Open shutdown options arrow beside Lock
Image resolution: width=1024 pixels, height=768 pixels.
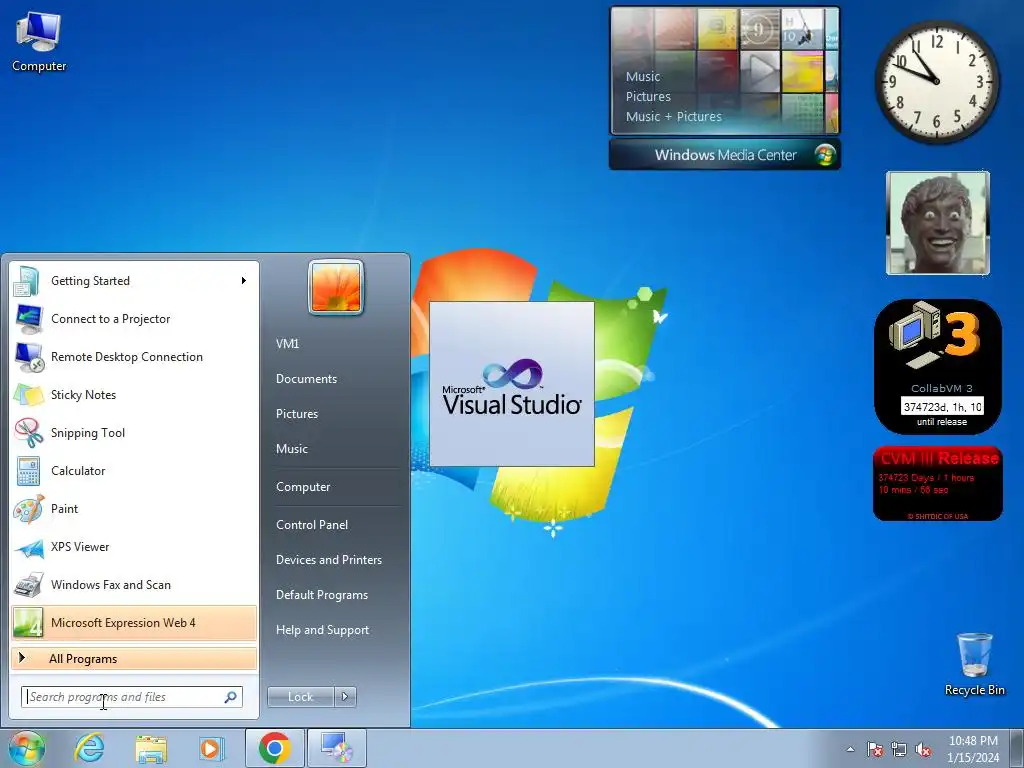[345, 697]
